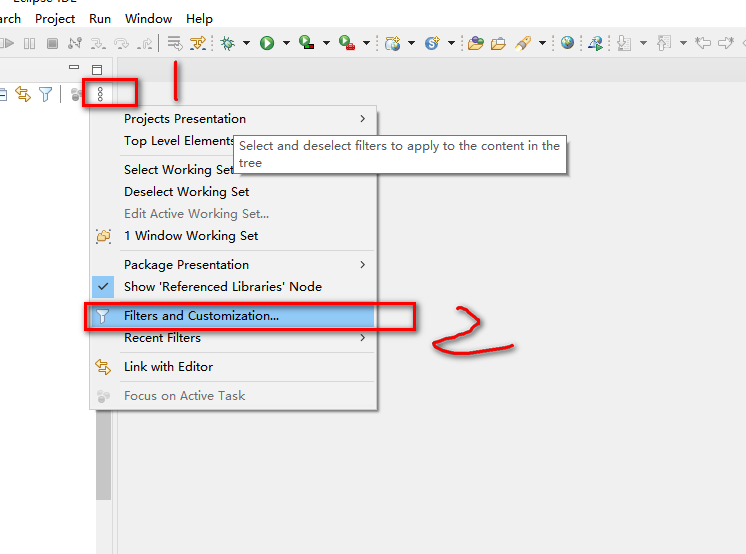This screenshot has height=554, width=746.
Task: Click the Package Explorer vertical scrollbar
Action: pyautogui.click(x=103, y=455)
